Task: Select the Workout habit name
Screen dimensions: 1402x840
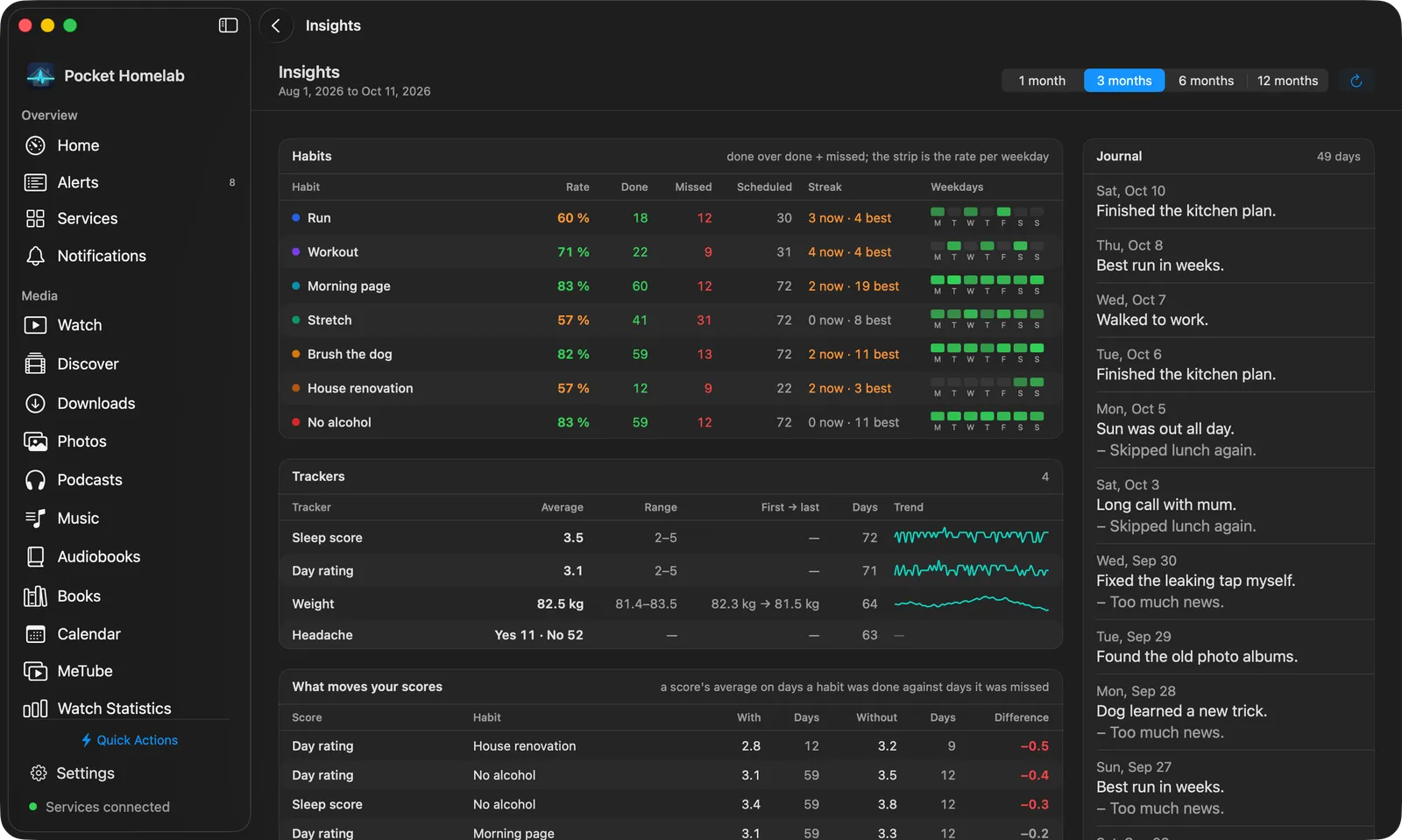Action: coord(333,252)
